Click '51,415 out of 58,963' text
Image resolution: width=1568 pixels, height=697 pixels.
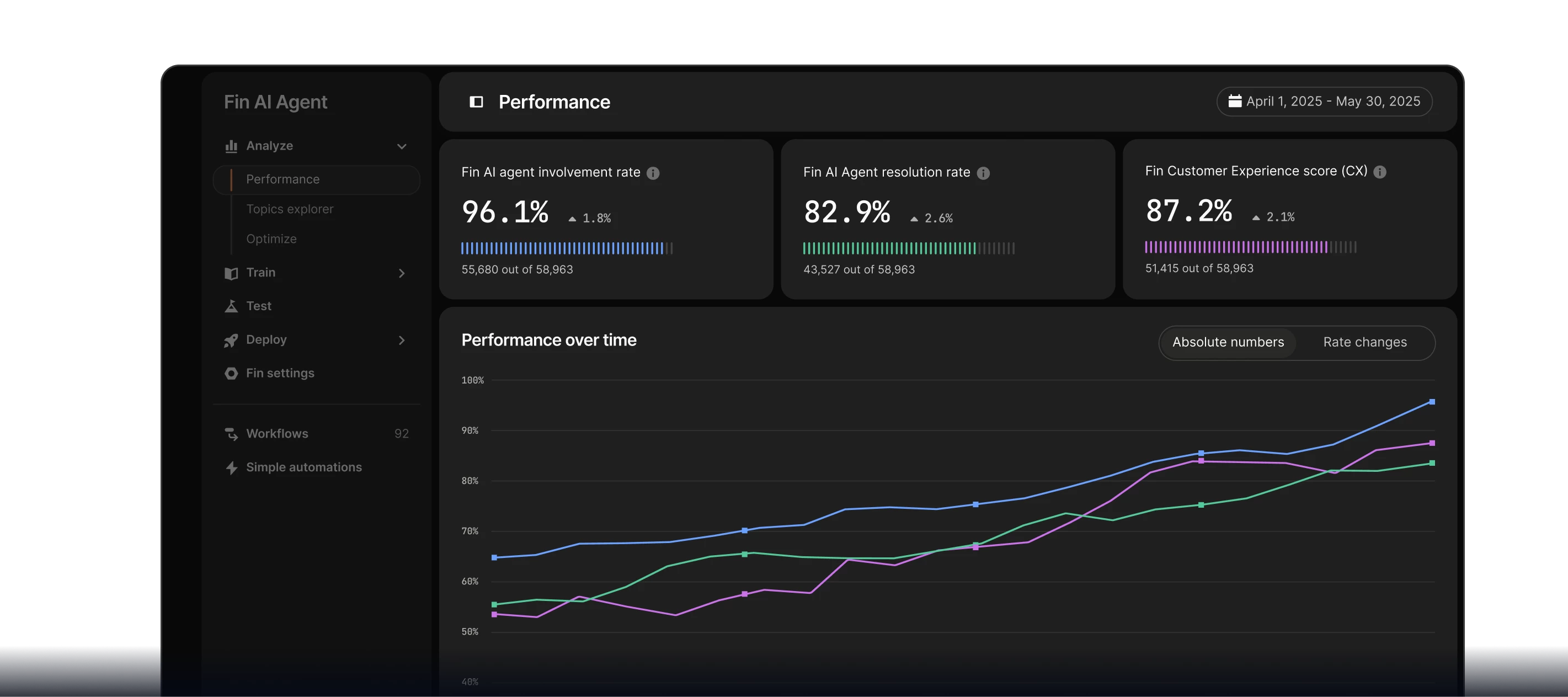click(1199, 268)
